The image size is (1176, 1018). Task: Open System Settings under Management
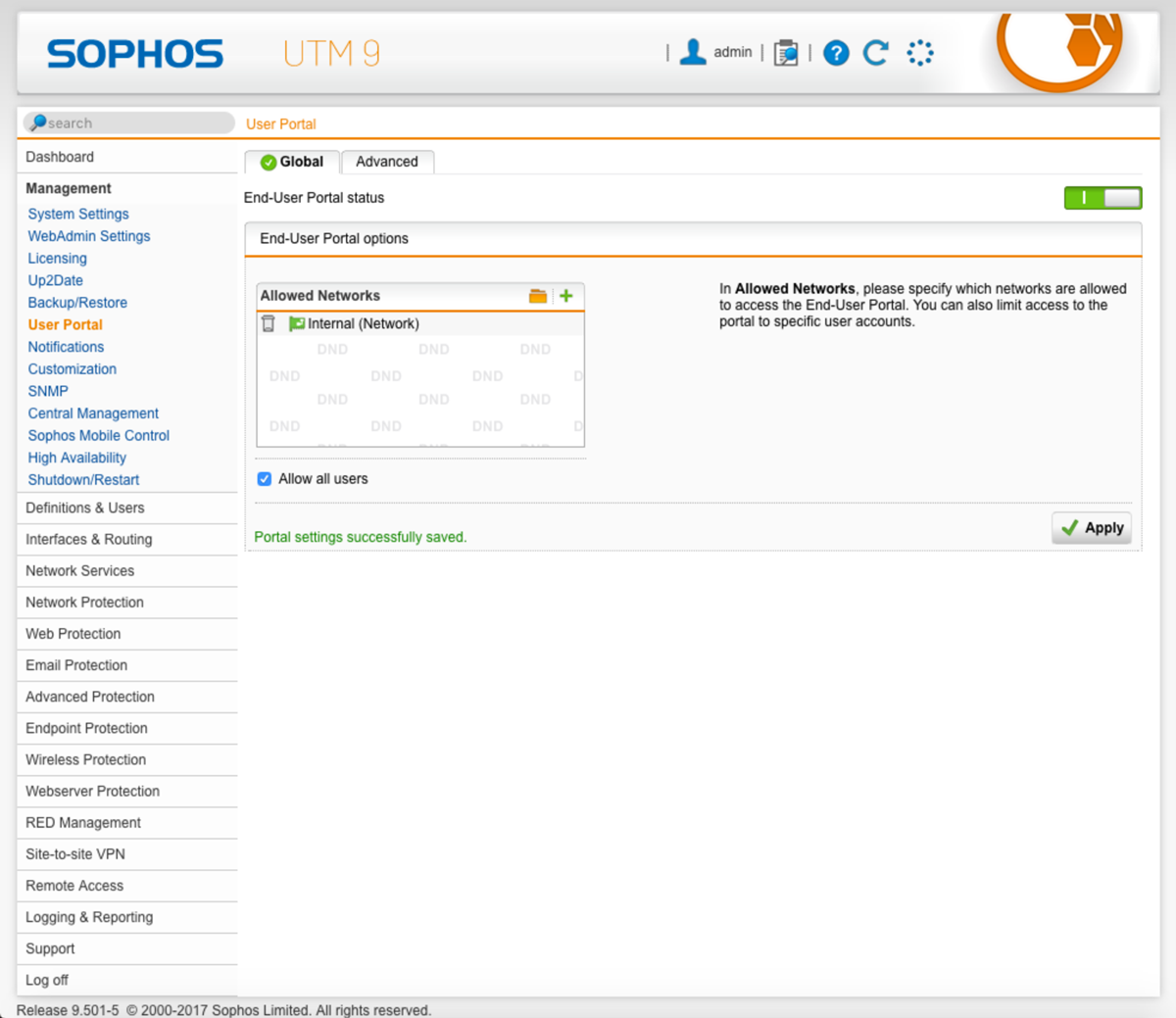click(78, 214)
